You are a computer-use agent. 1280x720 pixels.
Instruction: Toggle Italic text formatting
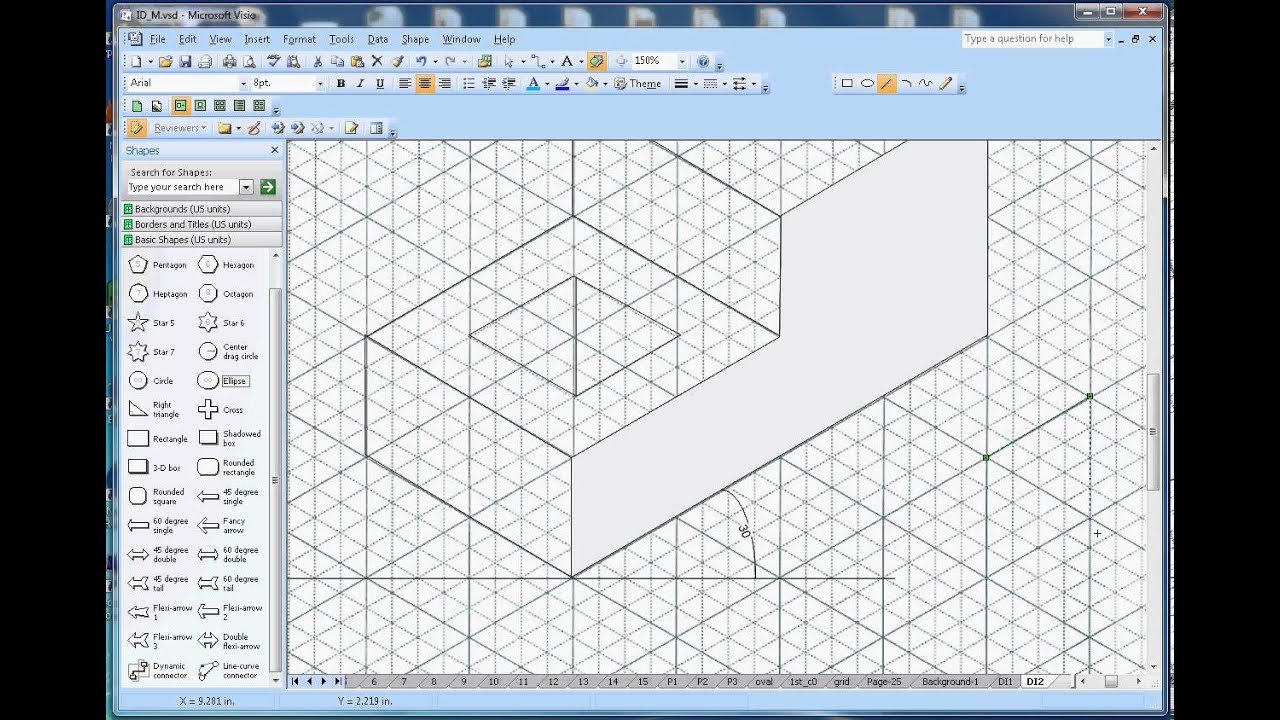[360, 84]
